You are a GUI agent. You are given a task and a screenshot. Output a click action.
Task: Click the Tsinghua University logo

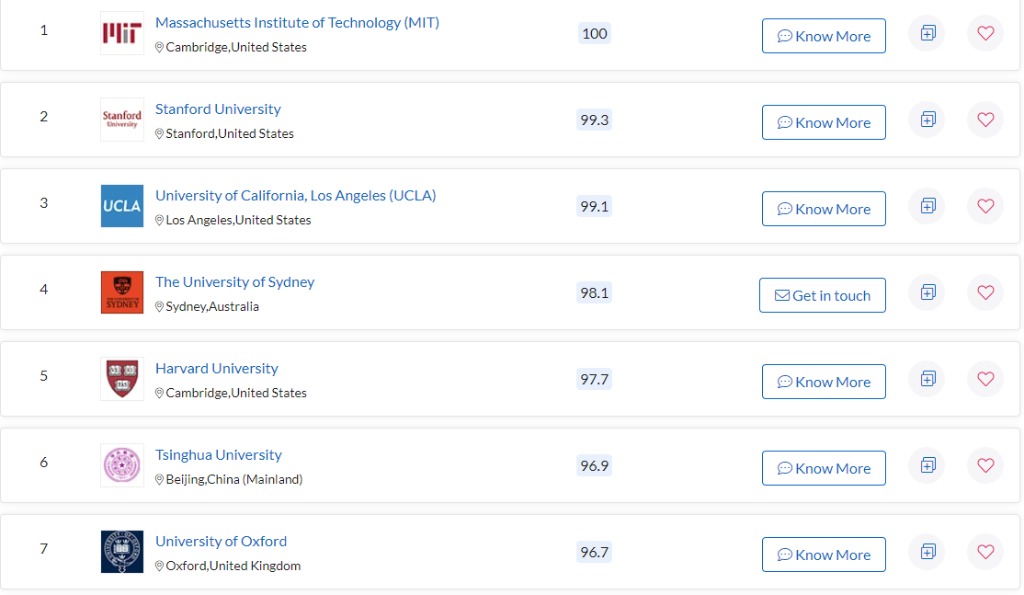[122, 465]
